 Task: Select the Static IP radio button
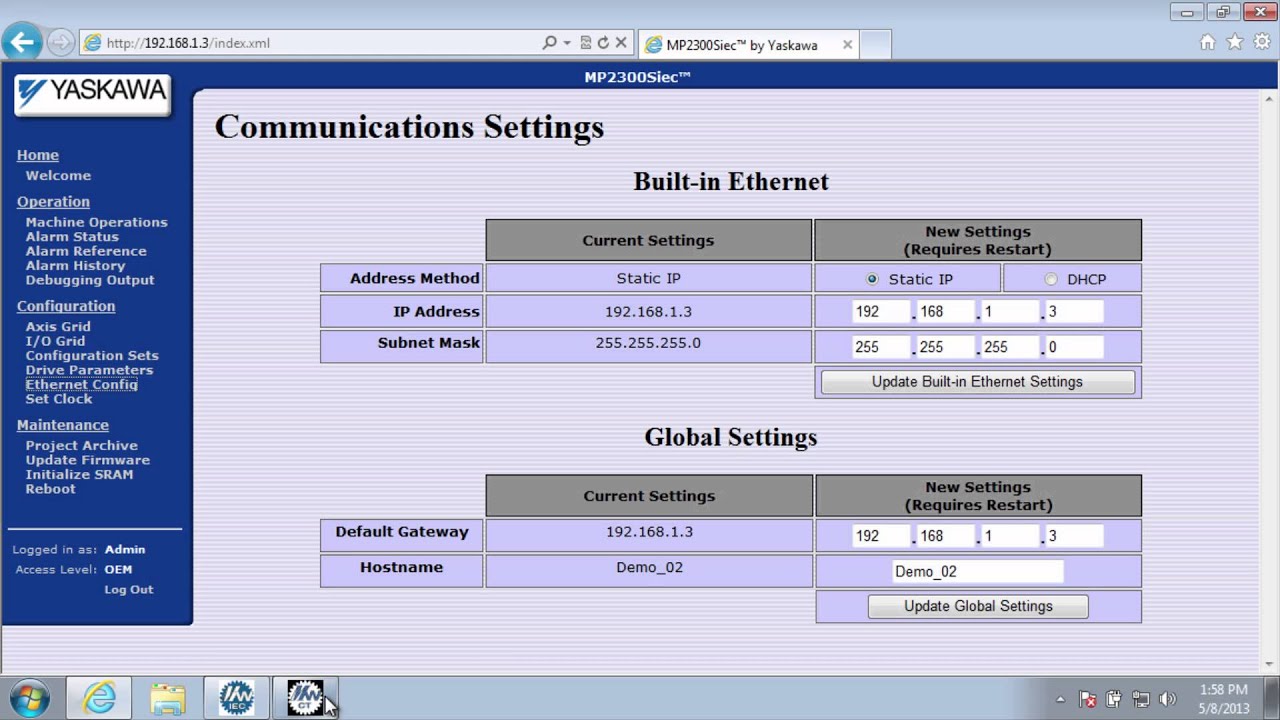[x=872, y=279]
